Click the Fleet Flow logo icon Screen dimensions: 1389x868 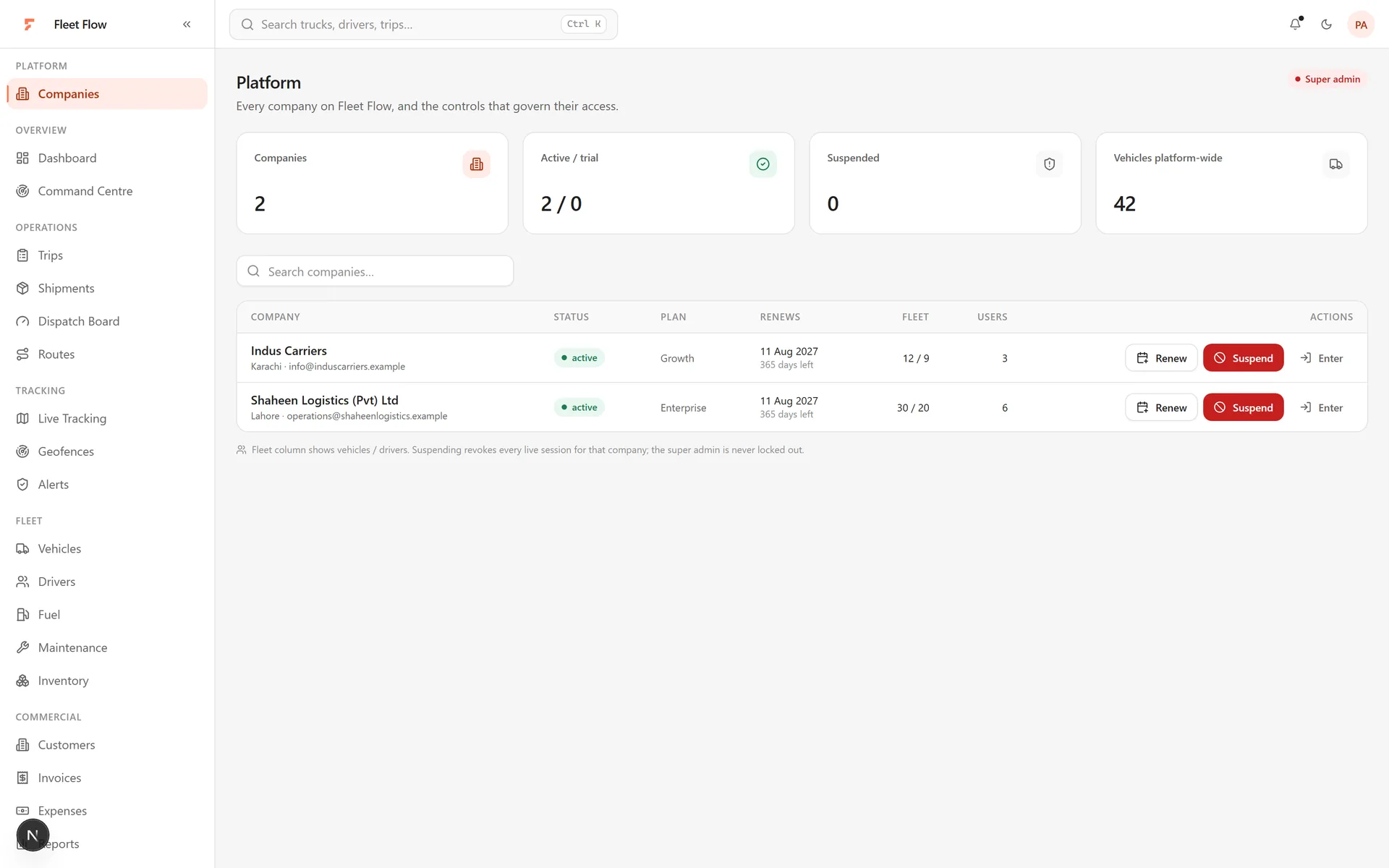pyautogui.click(x=29, y=25)
